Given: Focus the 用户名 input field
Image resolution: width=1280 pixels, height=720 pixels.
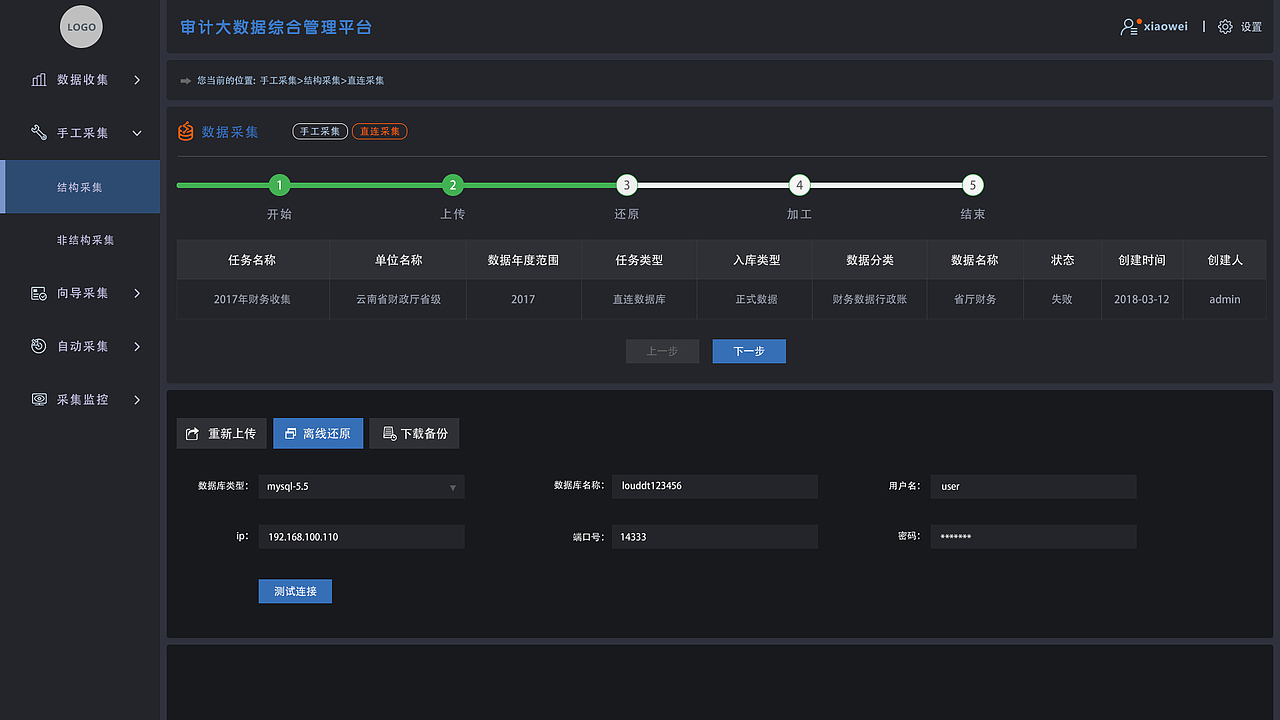Looking at the screenshot, I should (1034, 487).
